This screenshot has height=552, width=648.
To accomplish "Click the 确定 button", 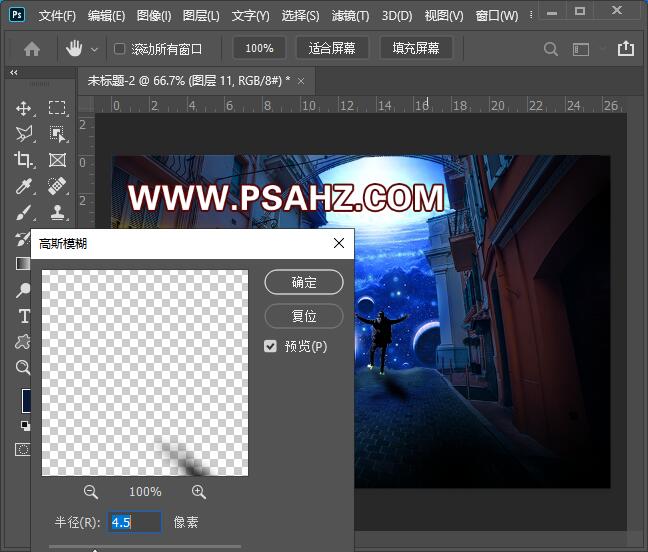I will pos(304,282).
